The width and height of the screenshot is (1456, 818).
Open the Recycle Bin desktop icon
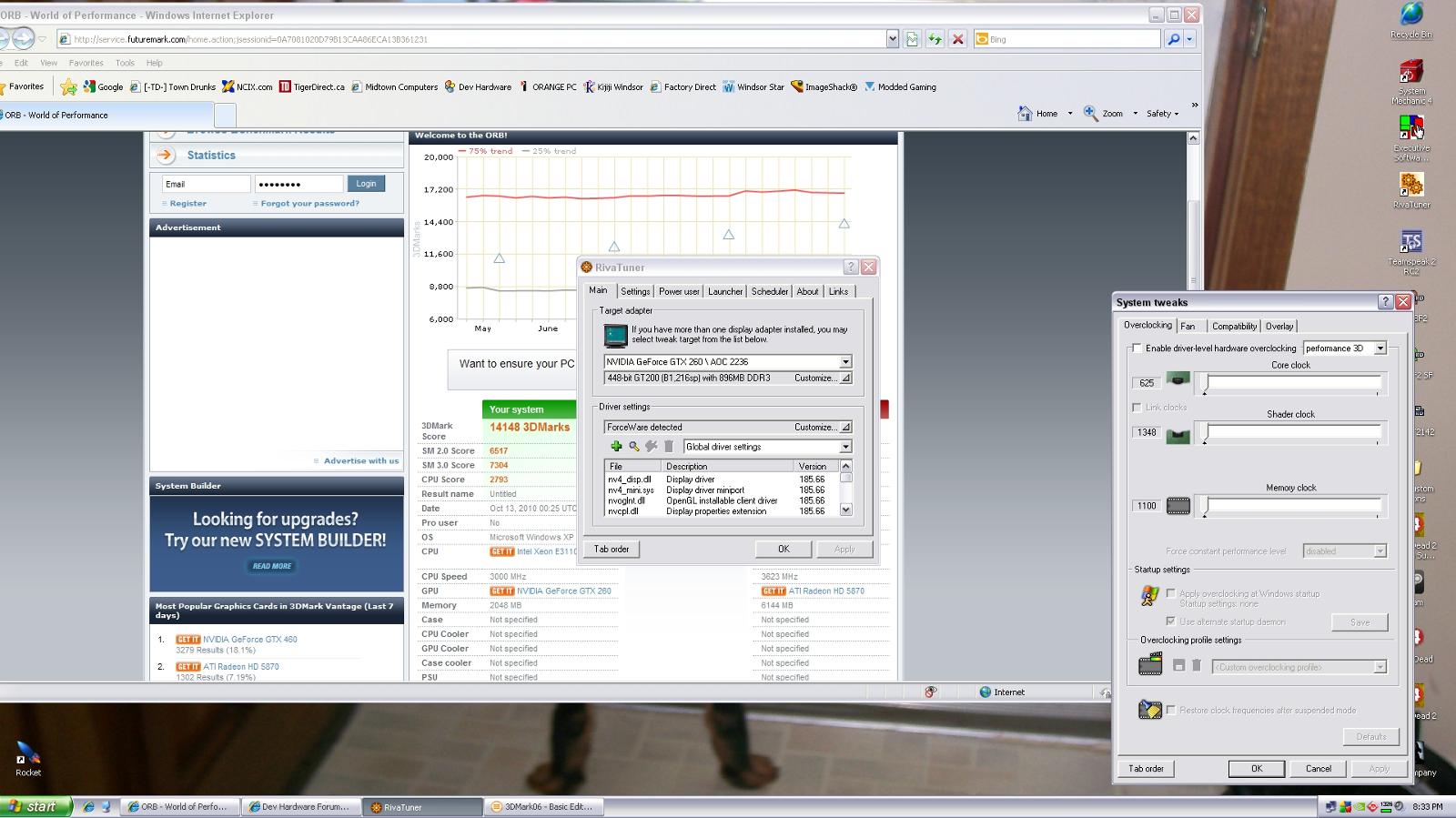pos(1411,15)
